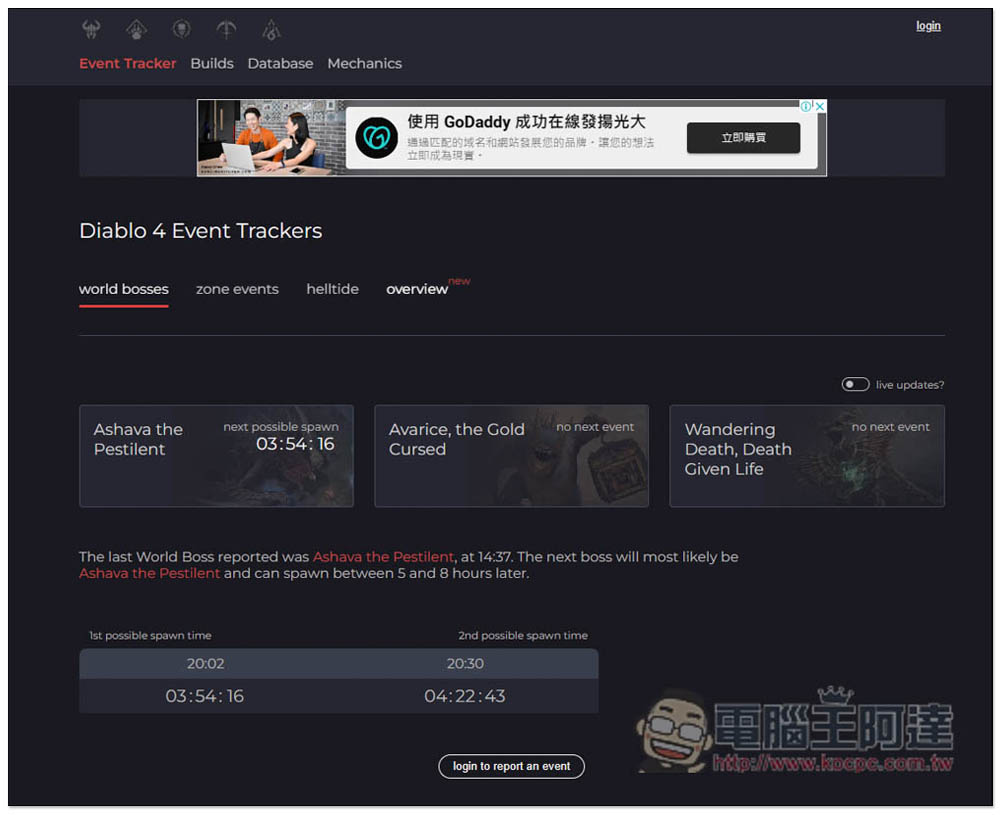Screen dimensions: 1000x815
Task: Switch to the zone events tab
Action: click(x=237, y=290)
